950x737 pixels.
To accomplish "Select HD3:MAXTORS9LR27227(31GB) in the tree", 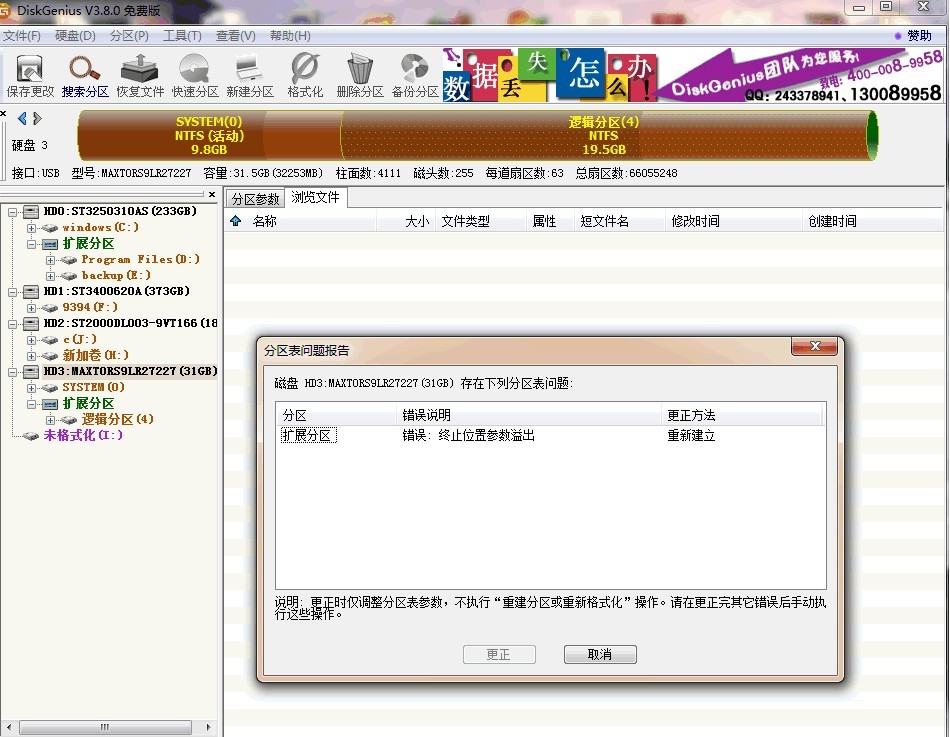I will click(130, 371).
